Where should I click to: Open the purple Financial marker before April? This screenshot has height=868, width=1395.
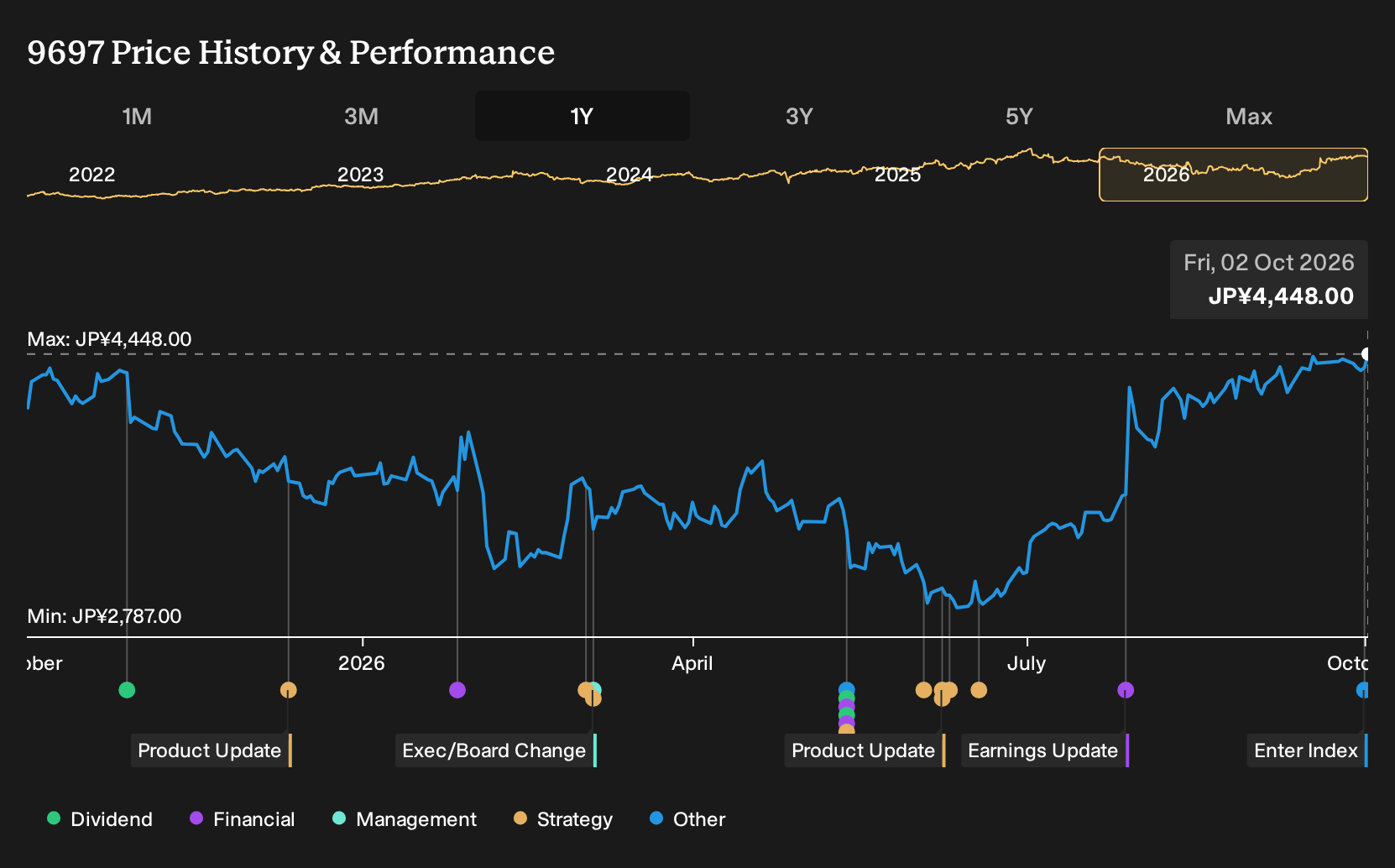pos(457,690)
